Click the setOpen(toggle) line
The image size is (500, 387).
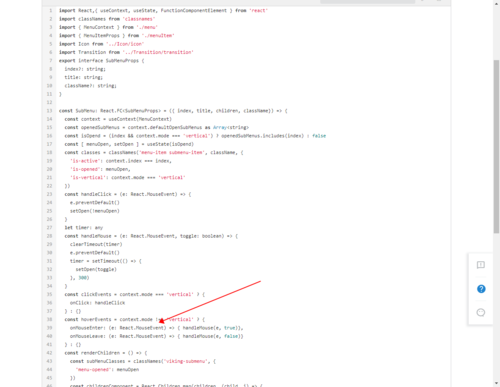pos(96,269)
